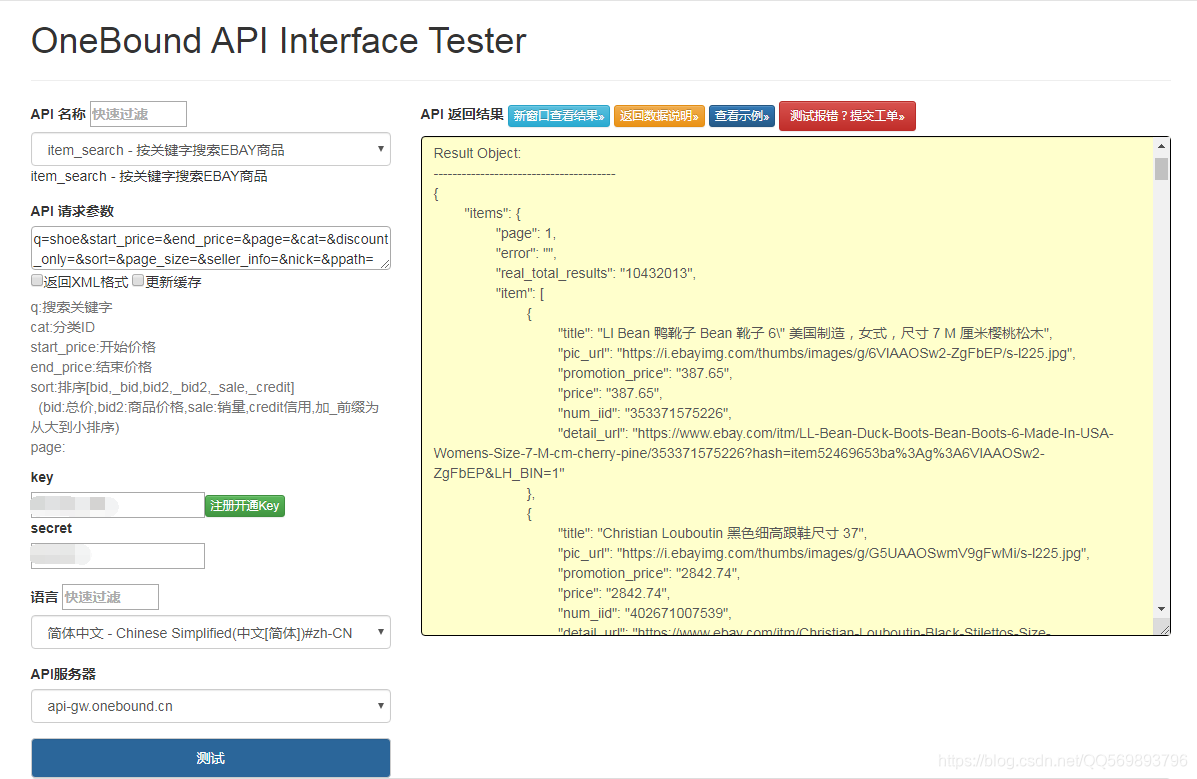This screenshot has height=779, width=1197.
Task: Click the first item's "price": "387.65" line
Action: (610, 393)
